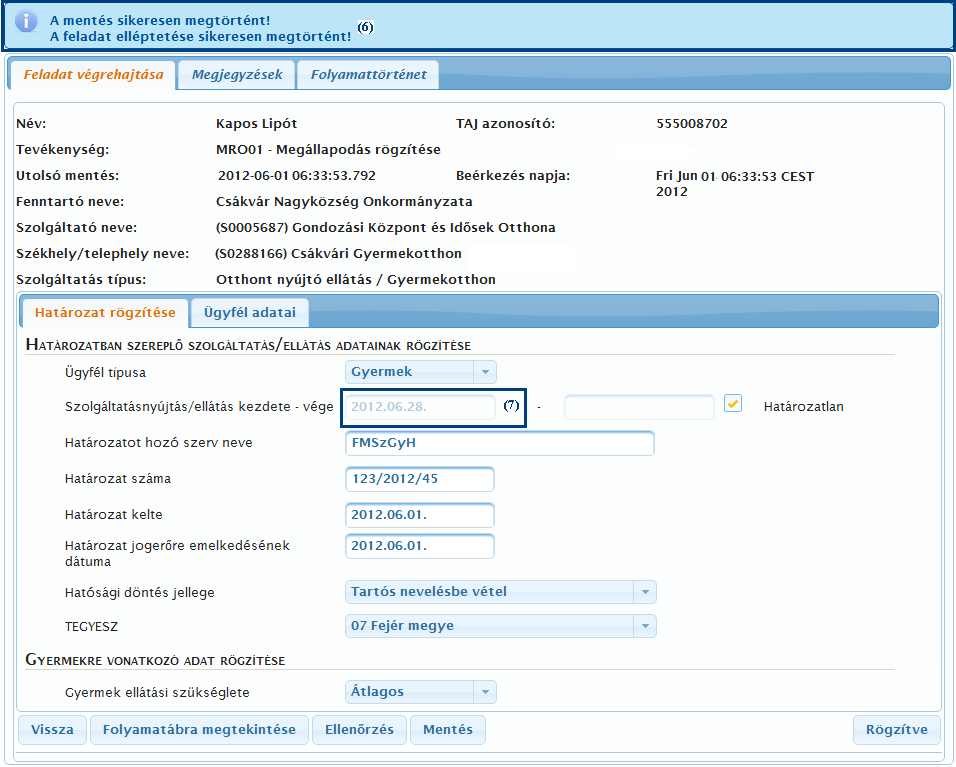Click the Határozatot hozó szerv neve field
This screenshot has width=956, height=767.
[499, 443]
